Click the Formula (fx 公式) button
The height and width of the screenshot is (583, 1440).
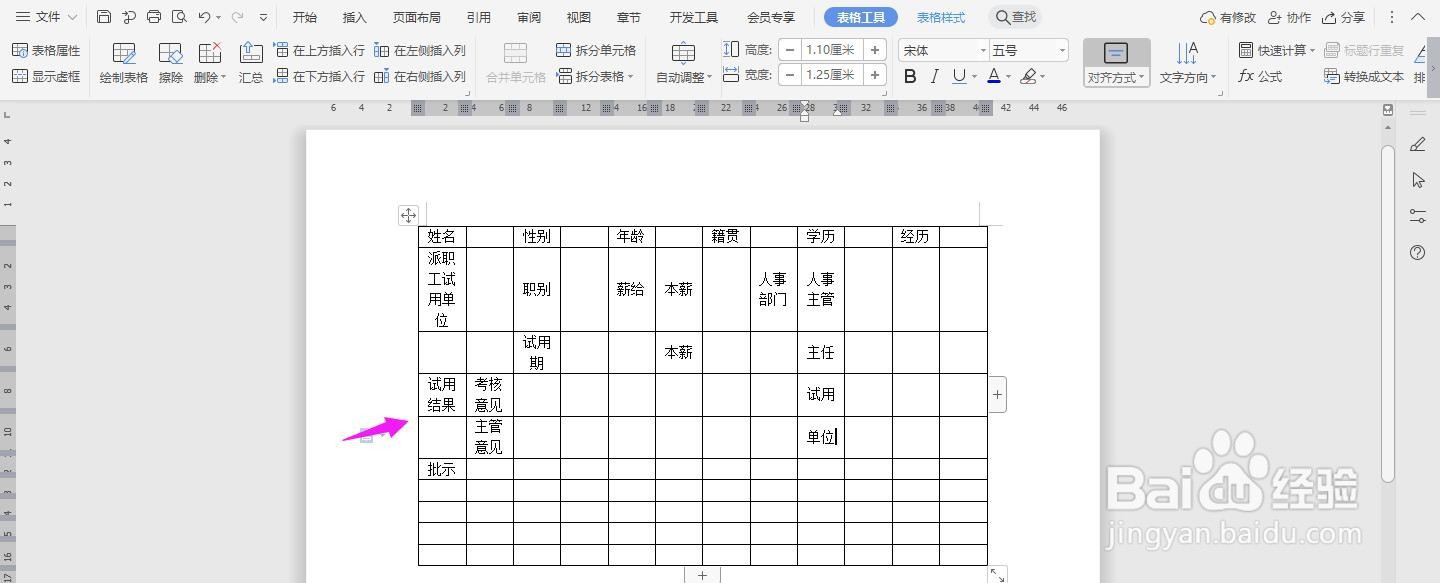click(1260, 76)
